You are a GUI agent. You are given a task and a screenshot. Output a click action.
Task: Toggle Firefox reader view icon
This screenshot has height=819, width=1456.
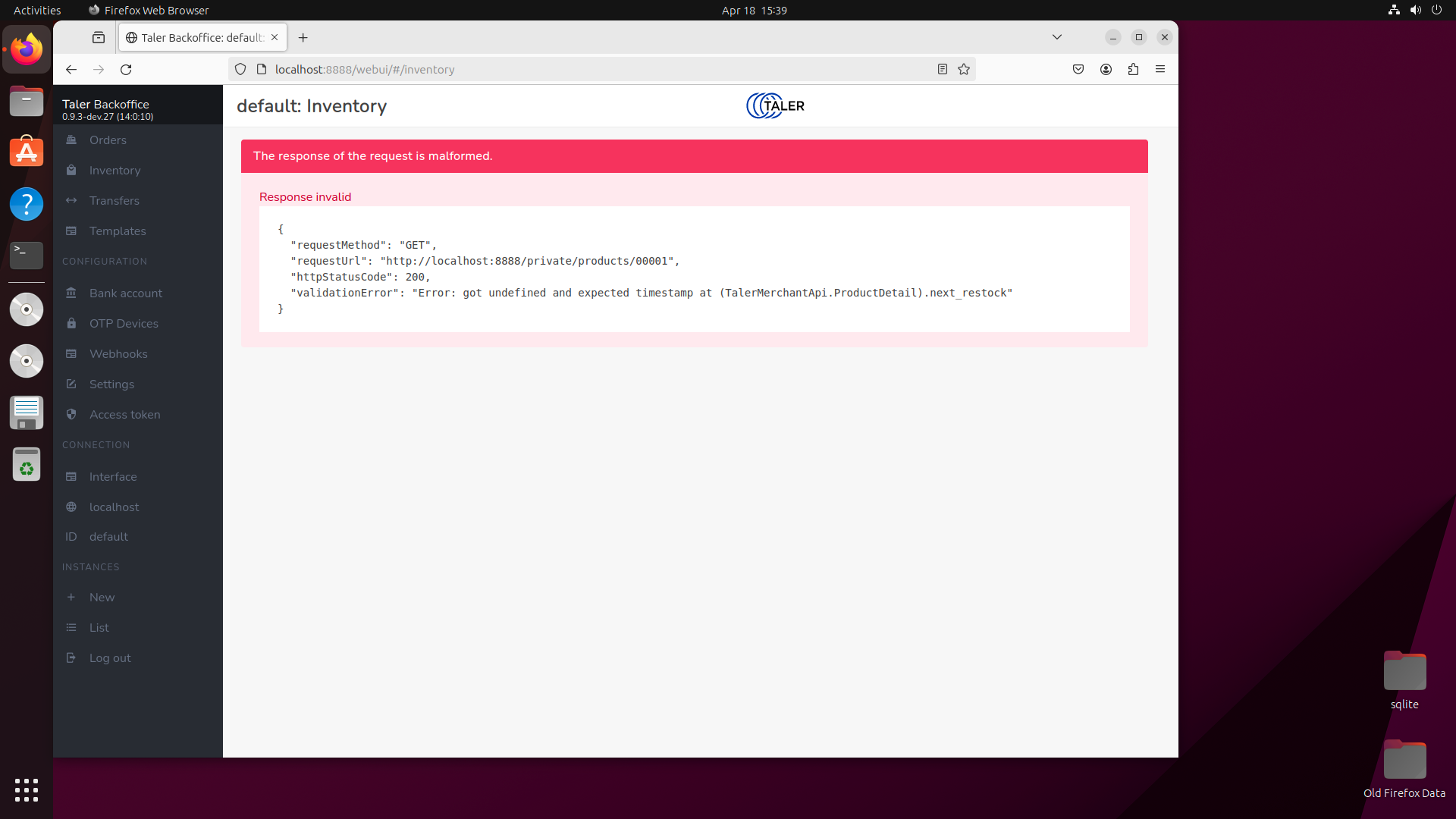click(943, 70)
